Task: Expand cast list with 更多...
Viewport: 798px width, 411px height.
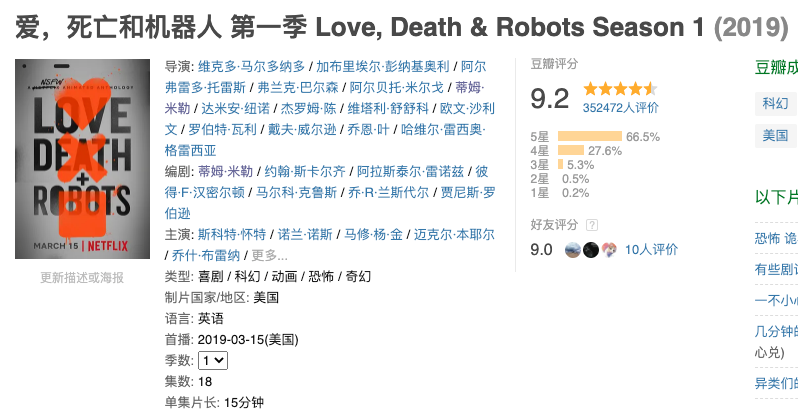Action: (x=270, y=255)
